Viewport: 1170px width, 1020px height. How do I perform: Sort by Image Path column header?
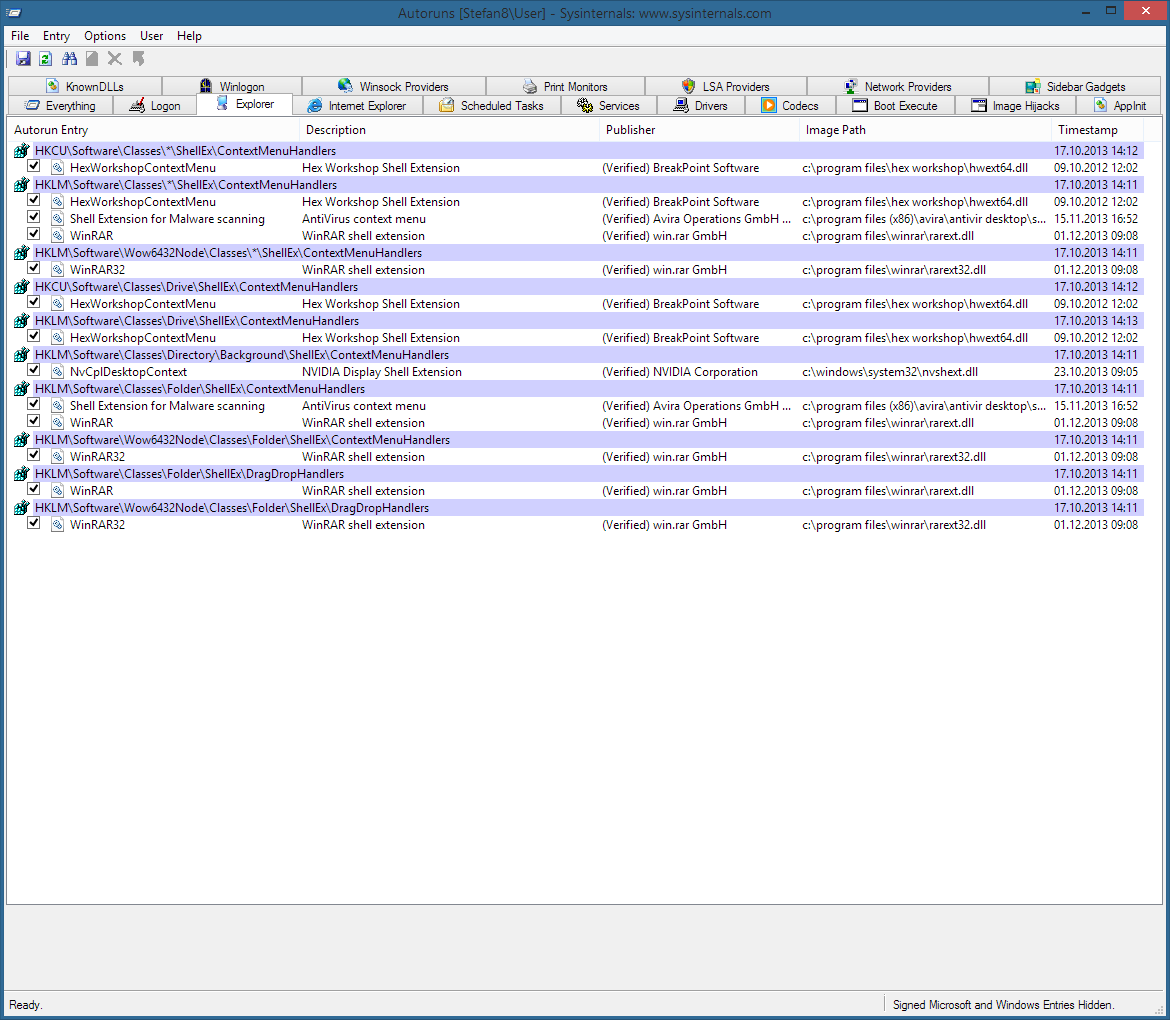pos(925,130)
